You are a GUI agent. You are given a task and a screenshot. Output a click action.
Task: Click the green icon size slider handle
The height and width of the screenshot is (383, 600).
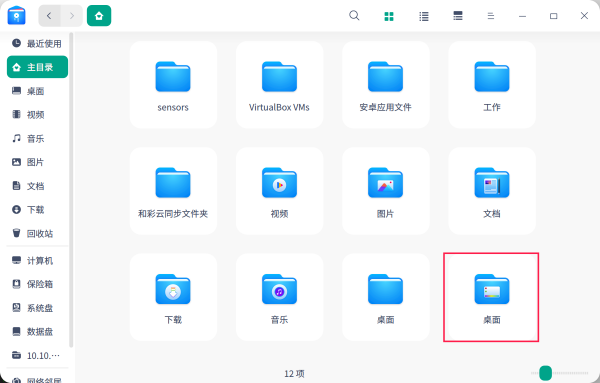[545, 373]
